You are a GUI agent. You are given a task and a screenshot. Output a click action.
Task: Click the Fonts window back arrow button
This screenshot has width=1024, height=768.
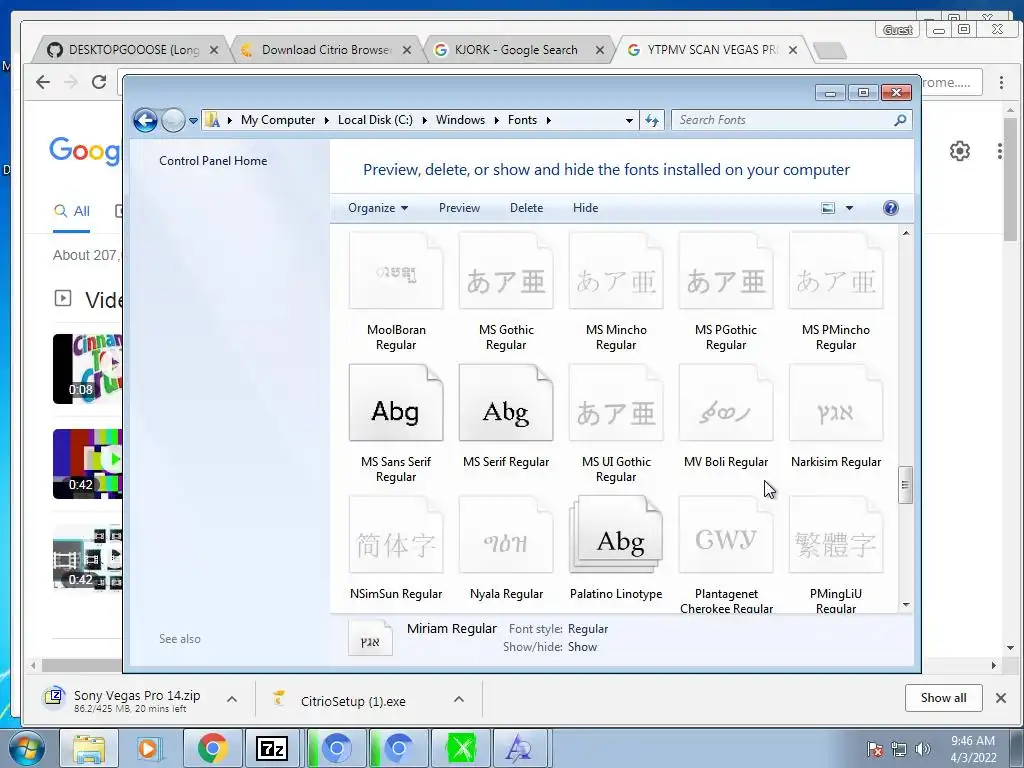pos(145,120)
